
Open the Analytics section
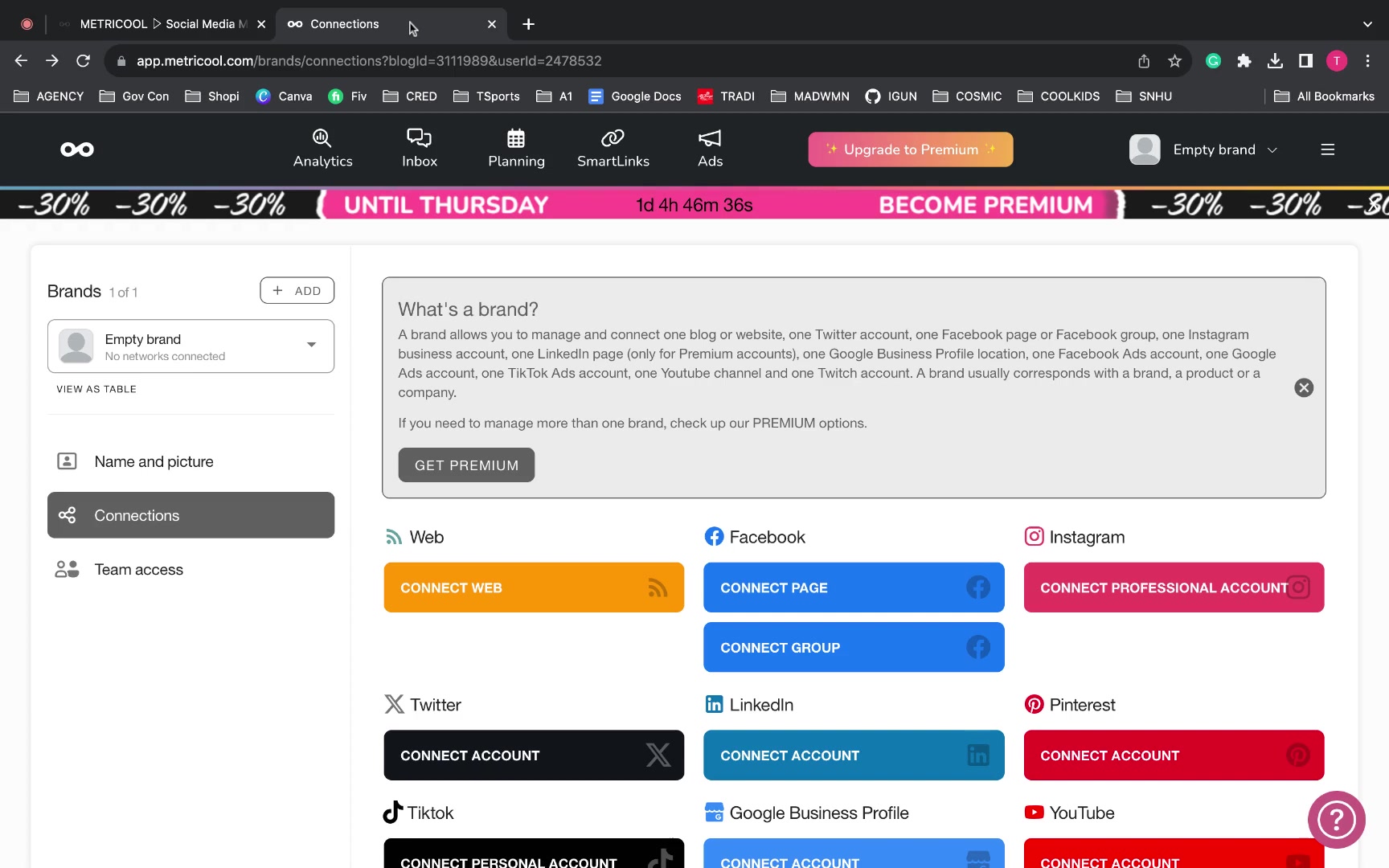click(x=322, y=149)
